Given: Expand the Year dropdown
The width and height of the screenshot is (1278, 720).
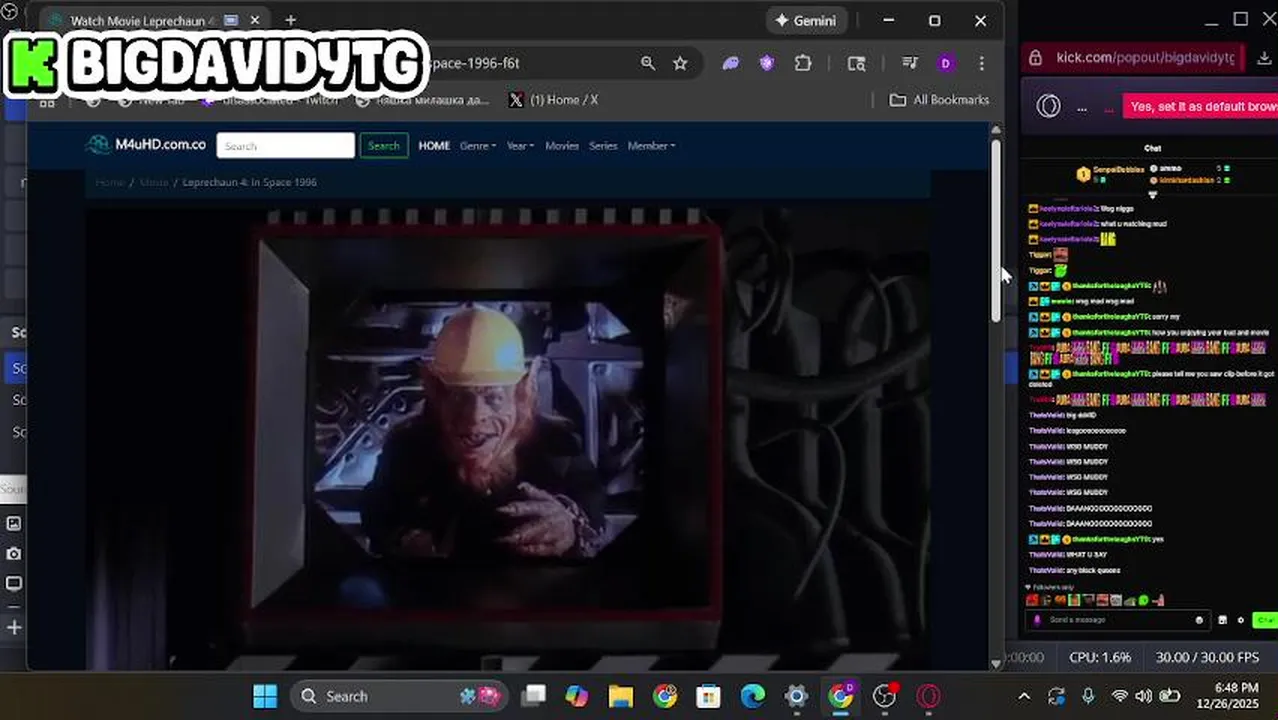Looking at the screenshot, I should click(x=520, y=146).
